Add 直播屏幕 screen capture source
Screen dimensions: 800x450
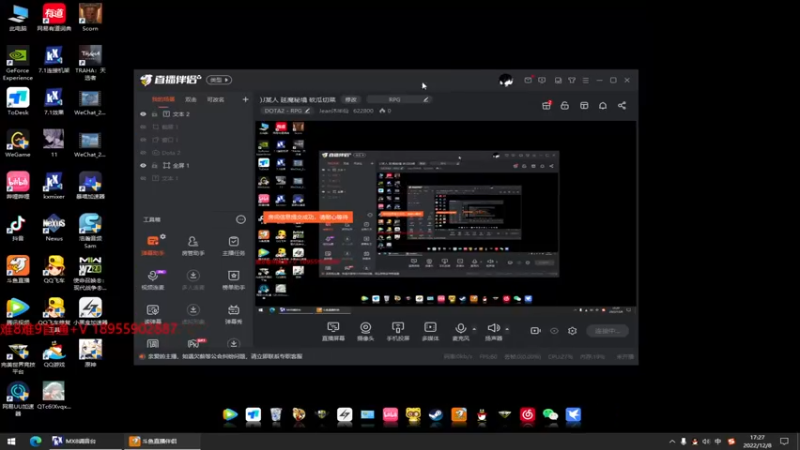click(333, 331)
